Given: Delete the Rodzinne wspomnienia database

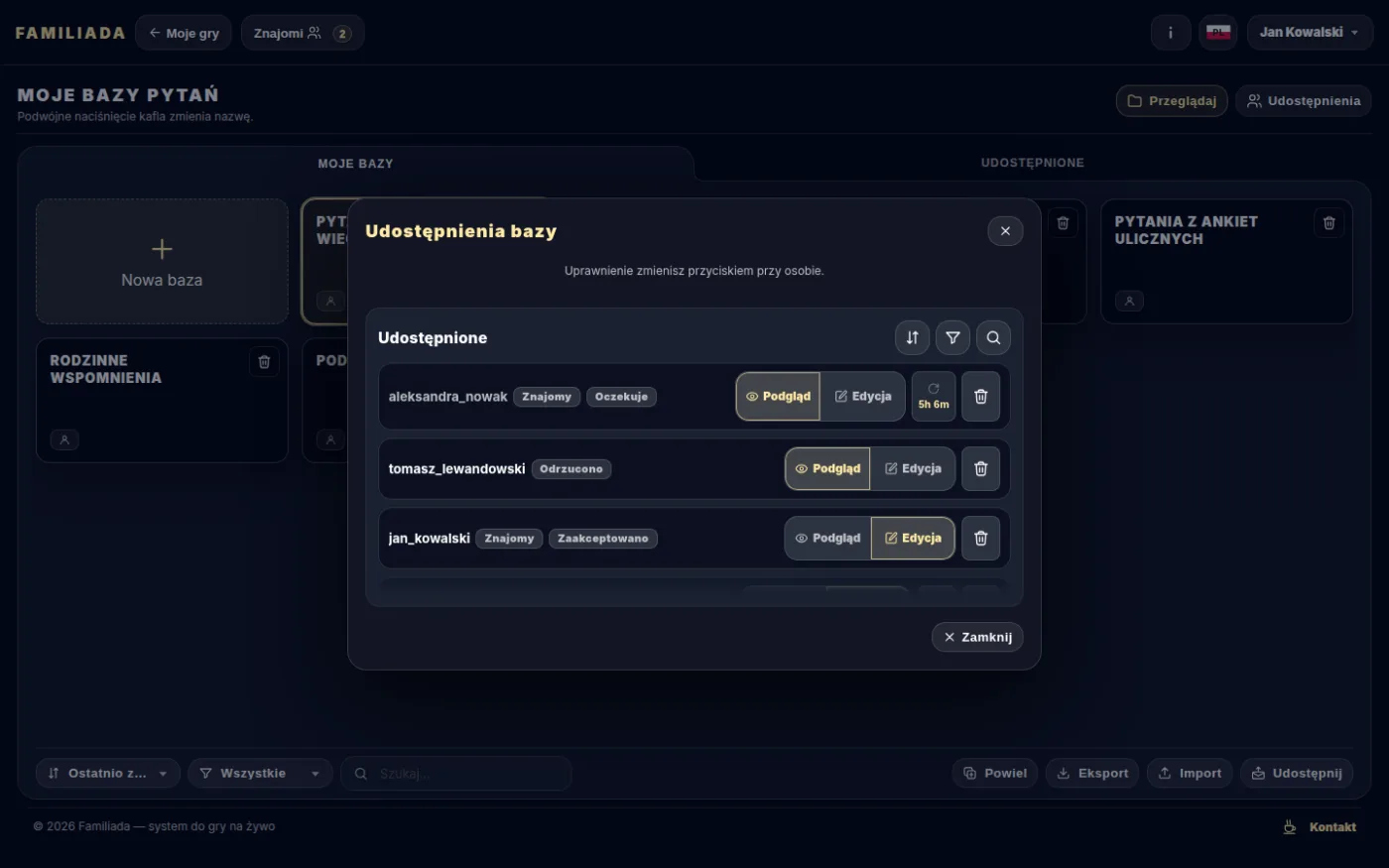Looking at the screenshot, I should click(264, 362).
